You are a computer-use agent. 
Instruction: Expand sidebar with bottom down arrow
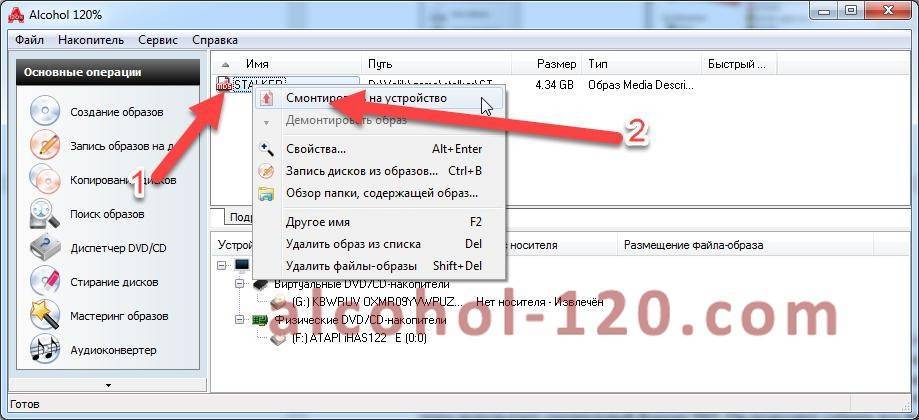point(108,385)
